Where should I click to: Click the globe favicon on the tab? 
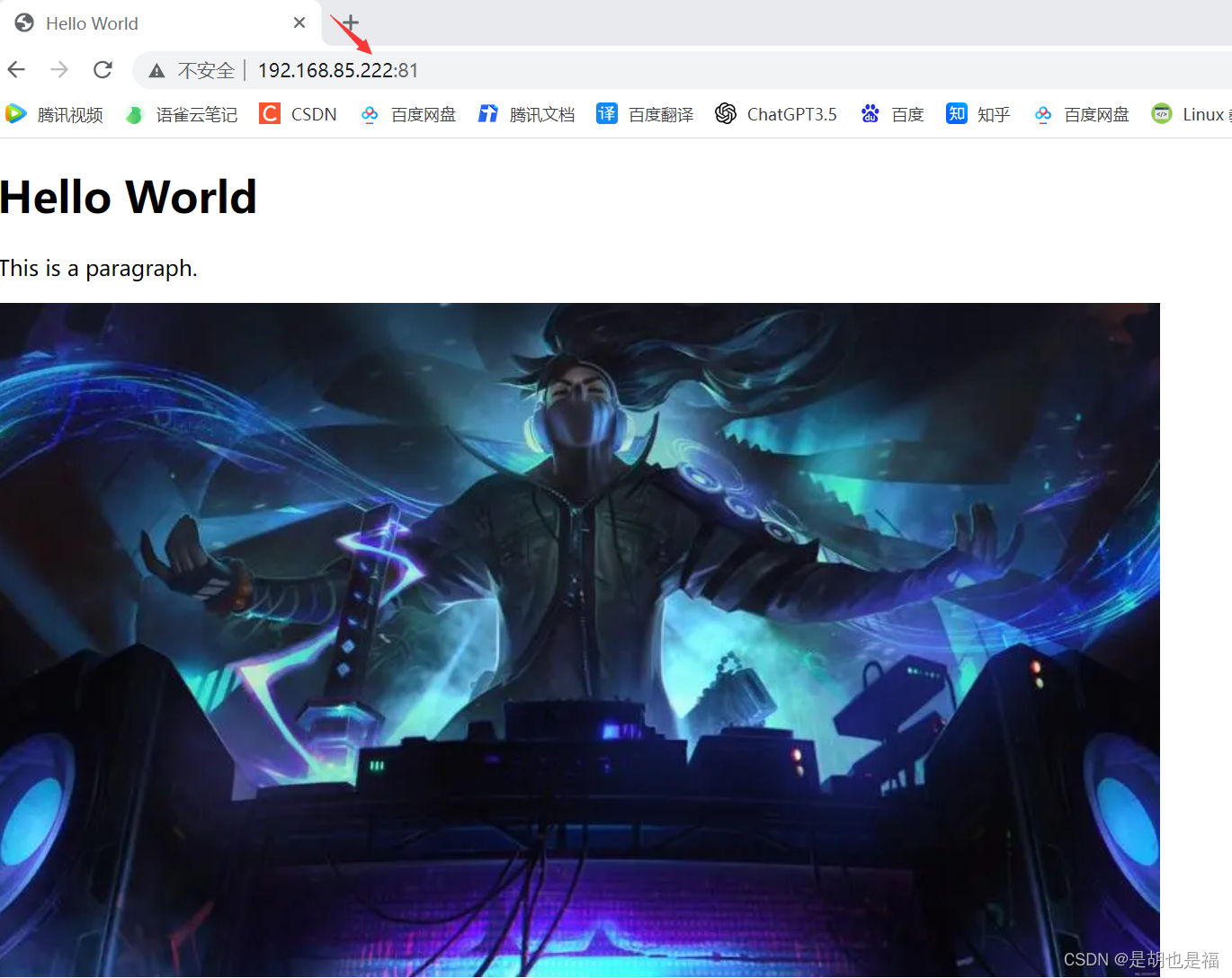click(24, 23)
